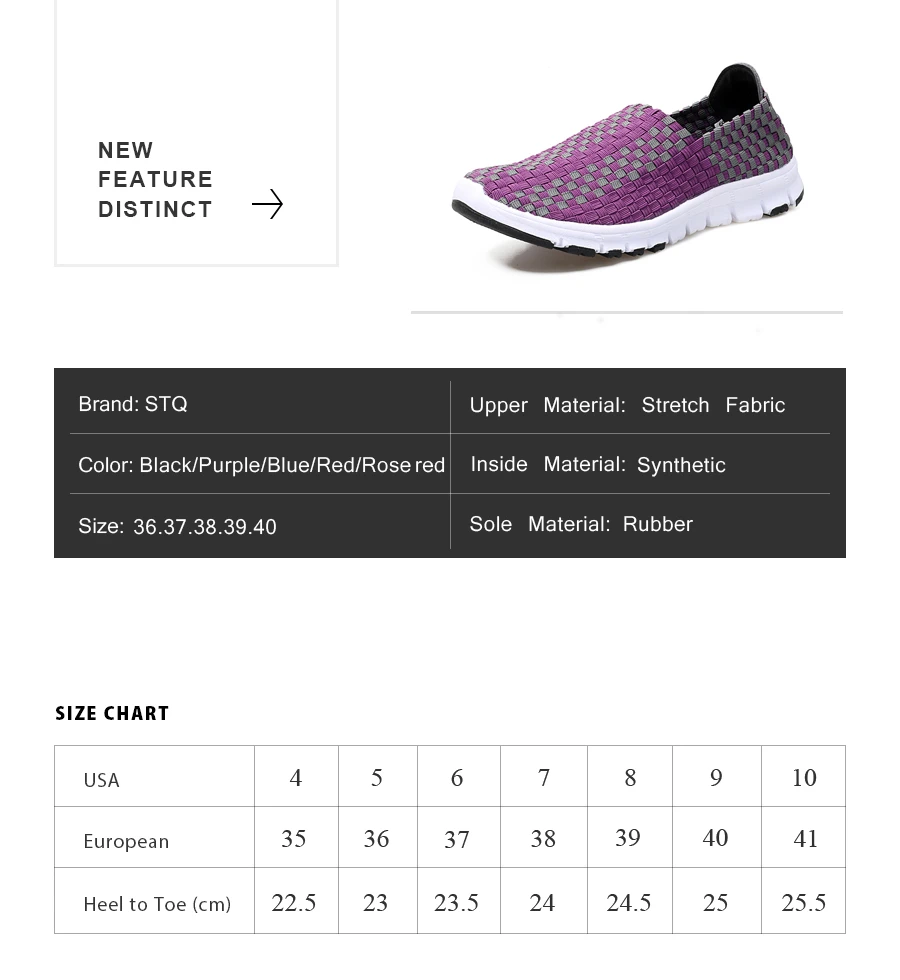Click the Sole Material: Rubber text
The width and height of the screenshot is (900, 980).
click(580, 524)
